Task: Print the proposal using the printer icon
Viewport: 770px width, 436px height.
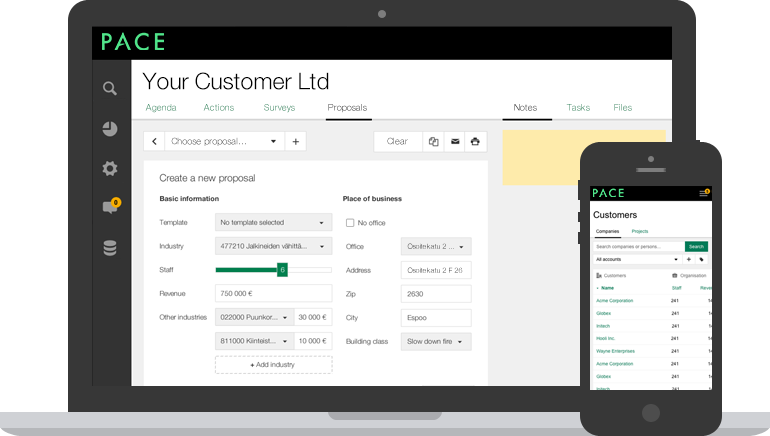Action: coord(475,141)
